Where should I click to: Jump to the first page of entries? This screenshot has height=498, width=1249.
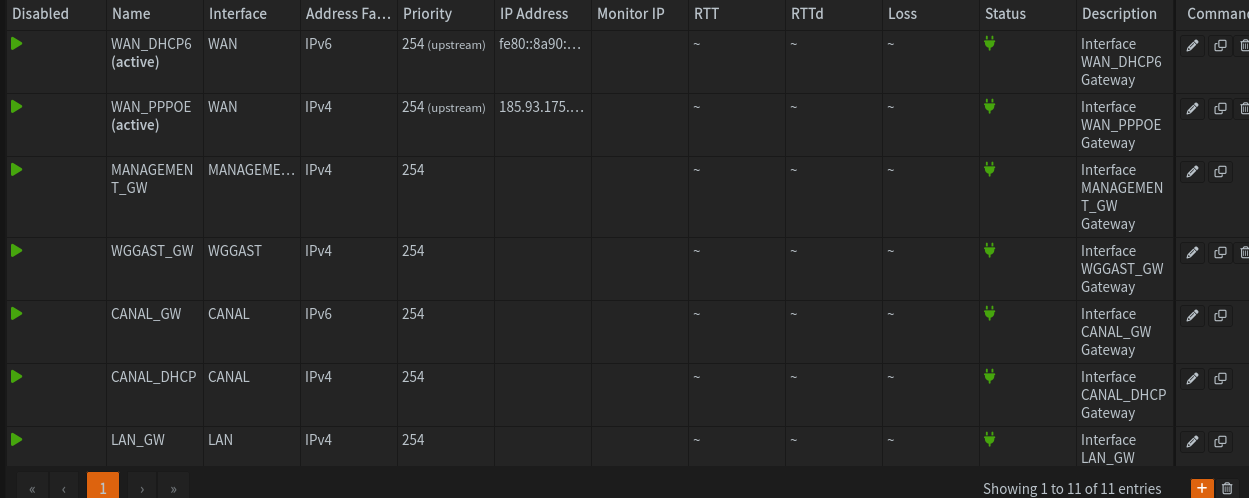pos(32,488)
